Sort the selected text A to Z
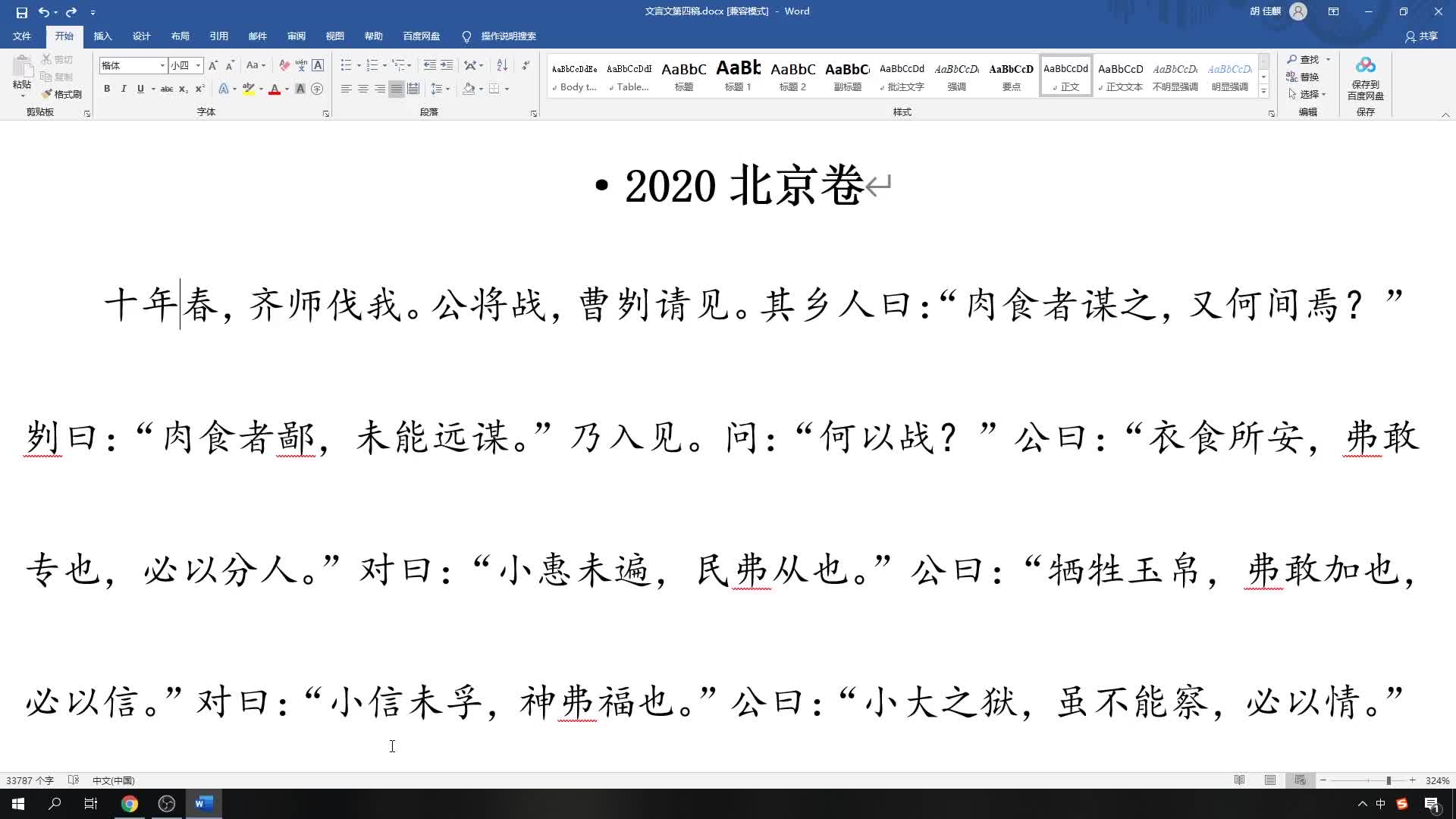 point(502,65)
